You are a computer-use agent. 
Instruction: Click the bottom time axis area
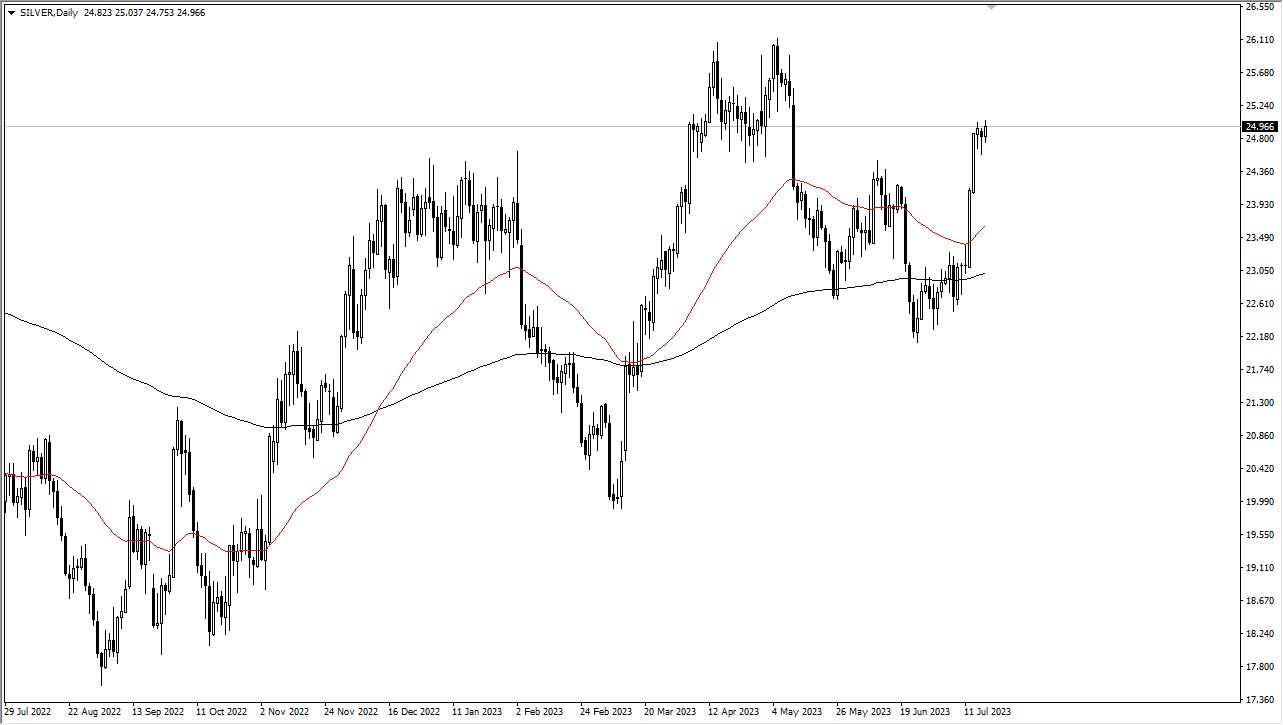640,713
